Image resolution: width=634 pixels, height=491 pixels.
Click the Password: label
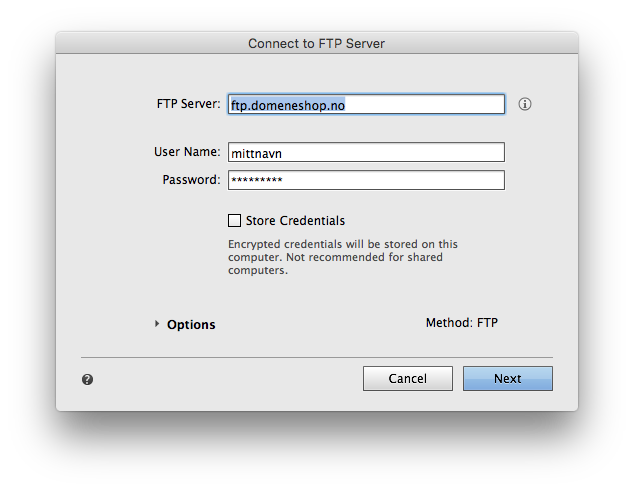pyautogui.click(x=191, y=180)
